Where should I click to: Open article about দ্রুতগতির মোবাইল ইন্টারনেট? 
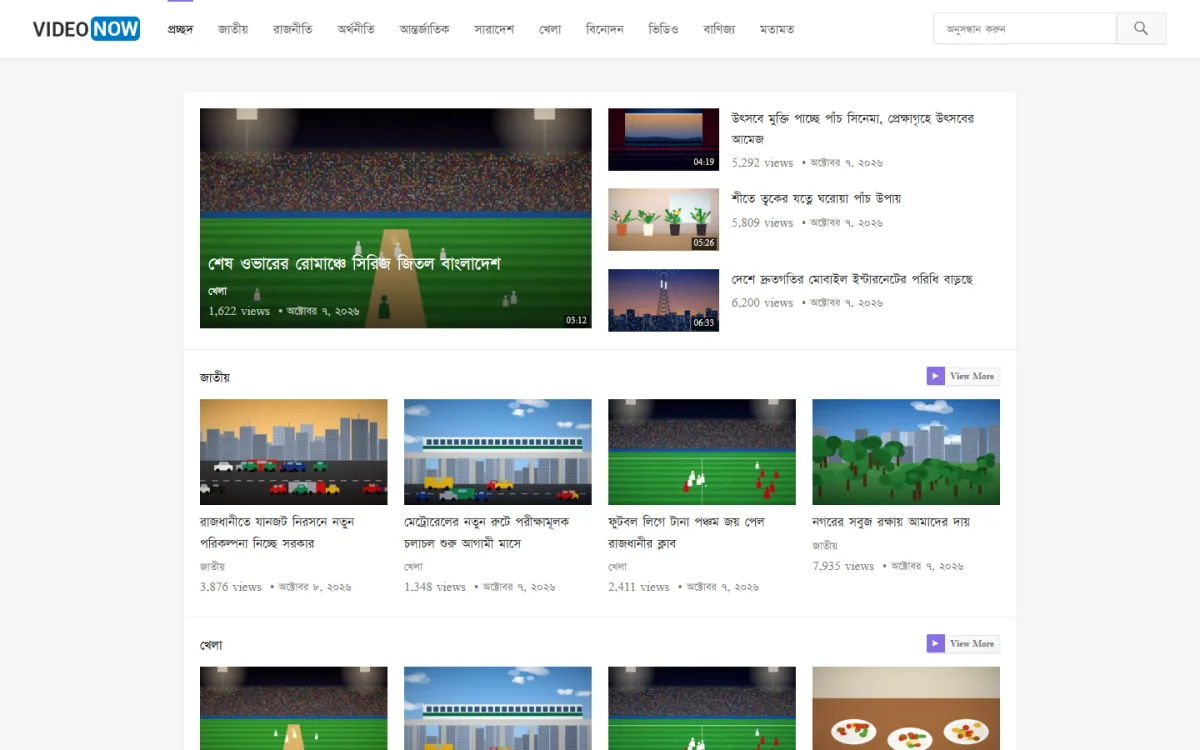852,278
